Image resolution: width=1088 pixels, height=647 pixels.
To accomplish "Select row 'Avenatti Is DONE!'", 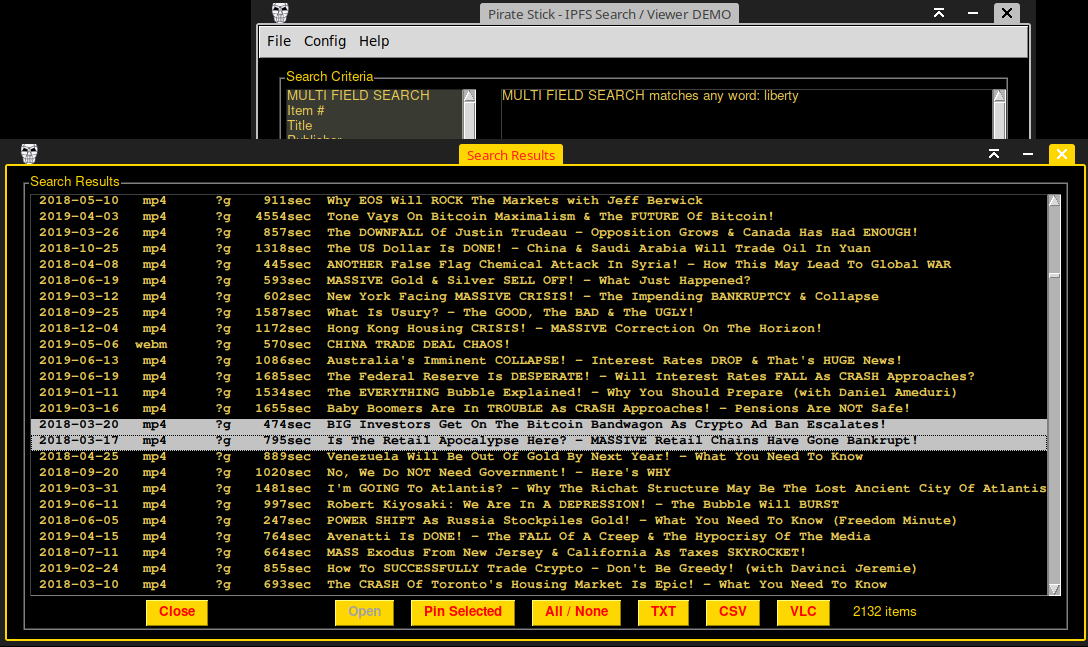I will (x=539, y=536).
